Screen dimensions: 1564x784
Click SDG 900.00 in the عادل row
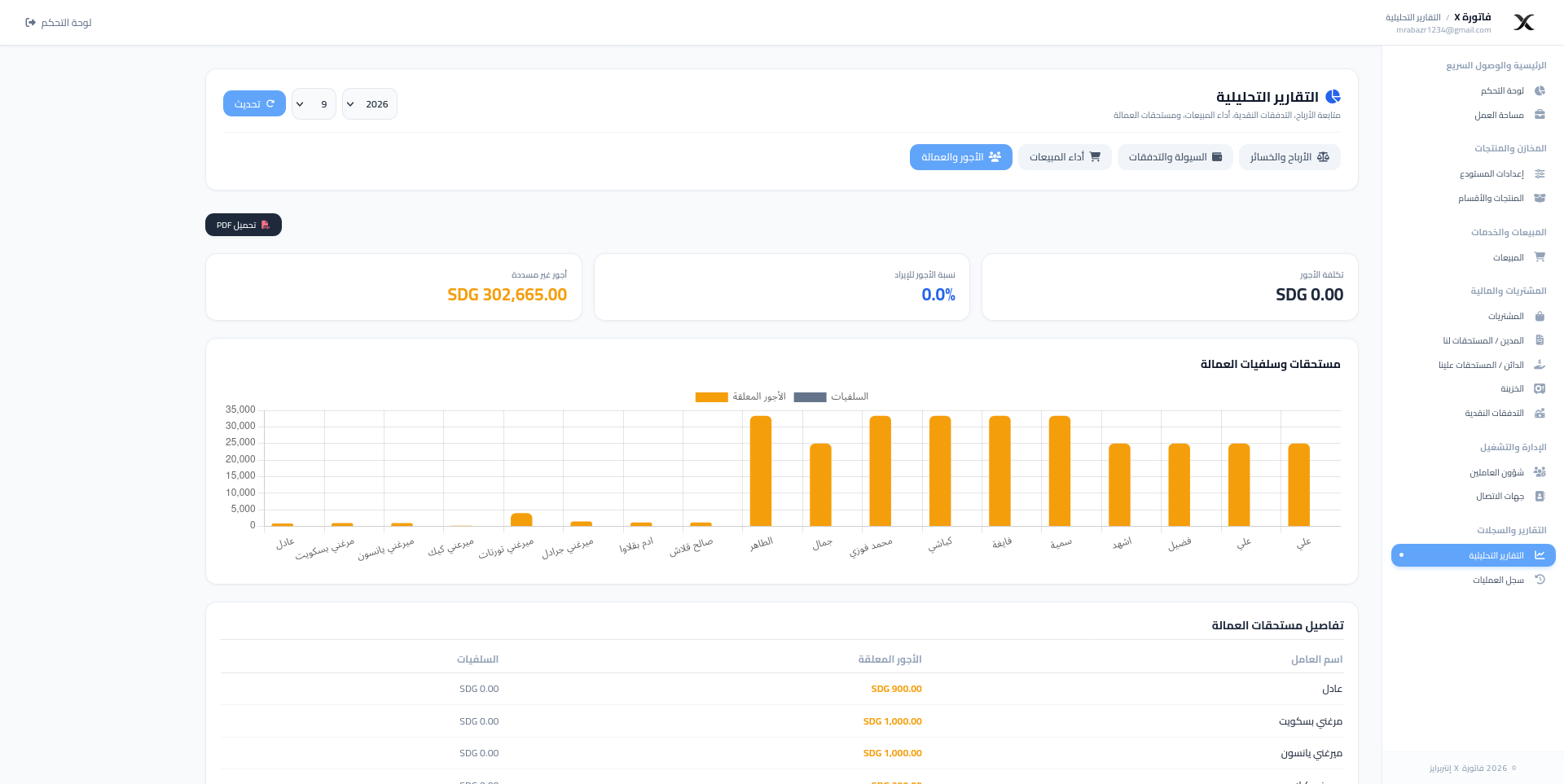pyautogui.click(x=896, y=689)
